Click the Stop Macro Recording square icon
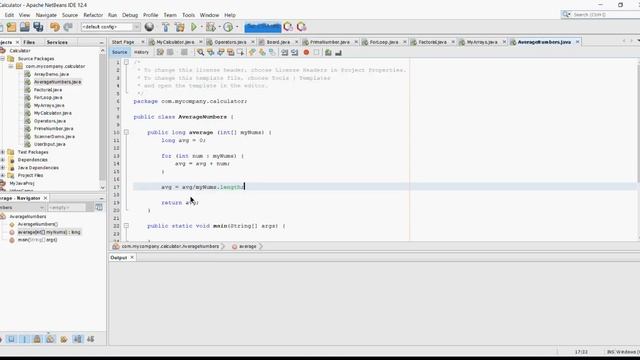The height and width of the screenshot is (360, 640). (x=316, y=52)
